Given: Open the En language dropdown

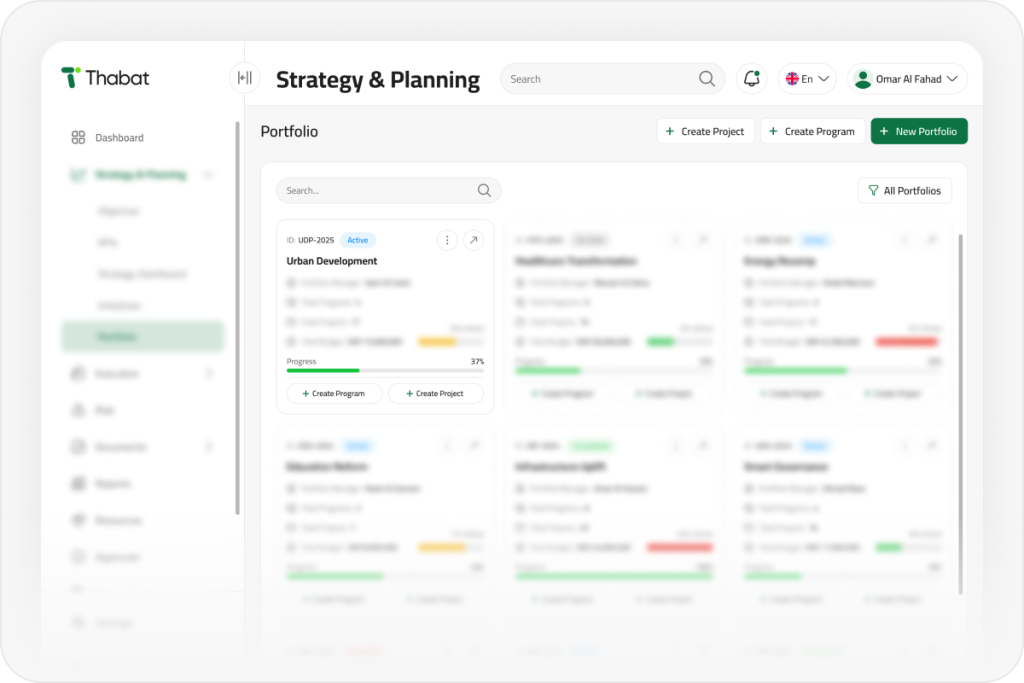Looking at the screenshot, I should point(807,79).
